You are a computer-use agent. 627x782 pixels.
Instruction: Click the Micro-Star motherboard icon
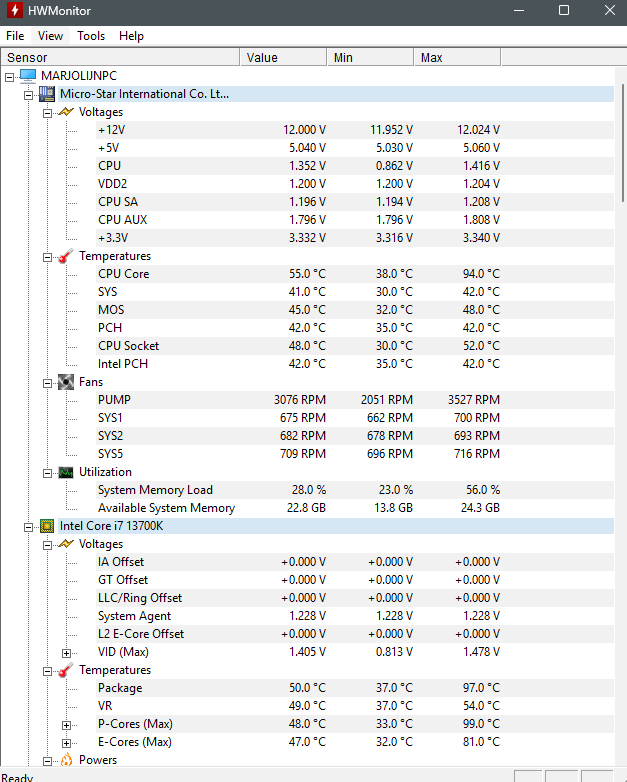coord(47,94)
